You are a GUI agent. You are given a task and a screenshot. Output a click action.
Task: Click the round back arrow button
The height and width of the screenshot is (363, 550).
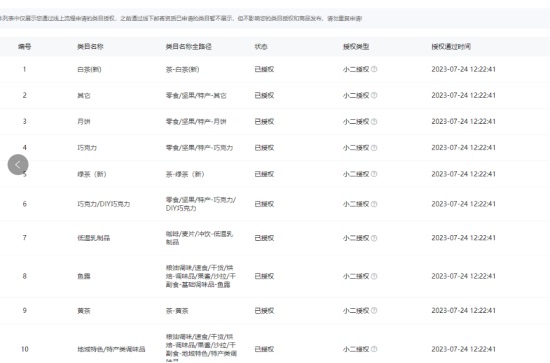click(18, 164)
